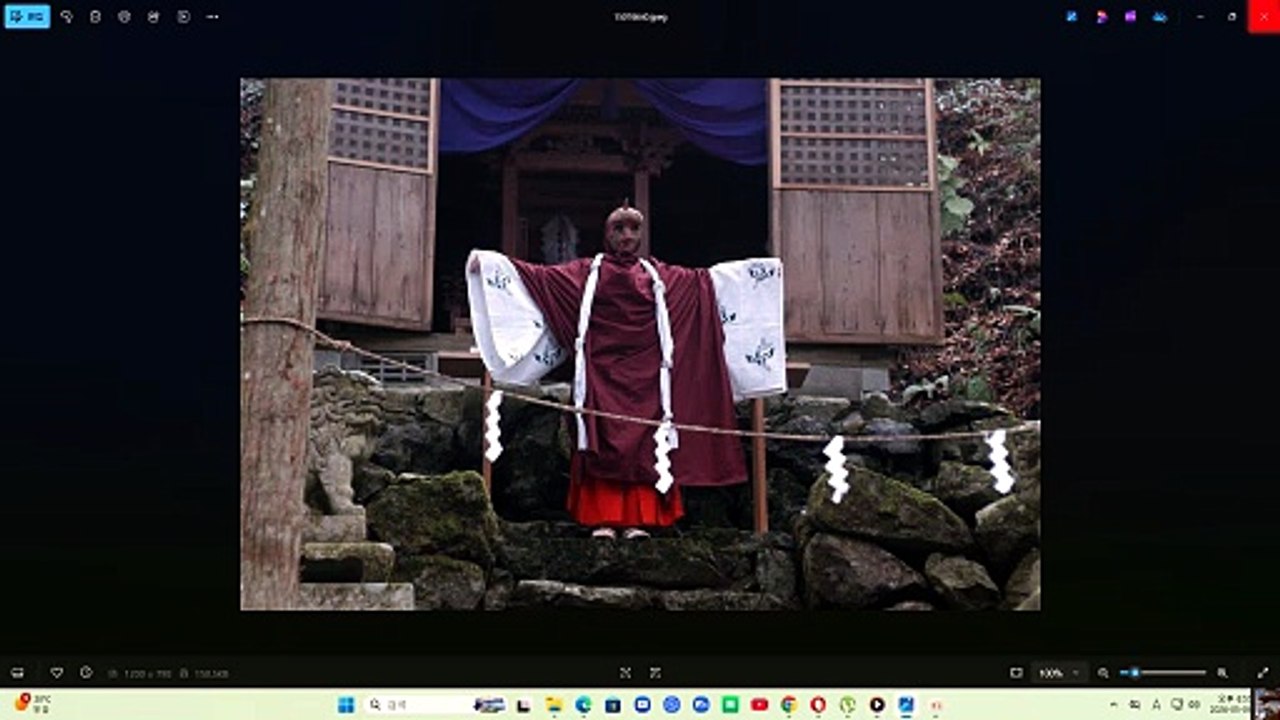This screenshot has height=720, width=1280.
Task: Toggle the heart favorite icon
Action: (56, 673)
